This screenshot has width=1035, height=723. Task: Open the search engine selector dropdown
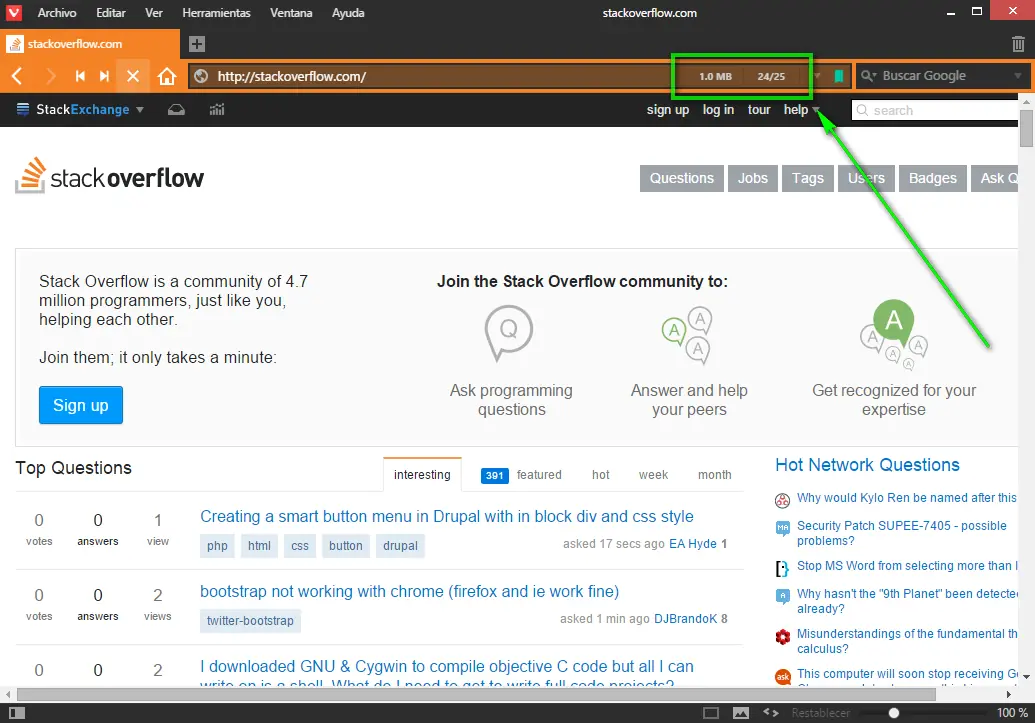click(868, 76)
